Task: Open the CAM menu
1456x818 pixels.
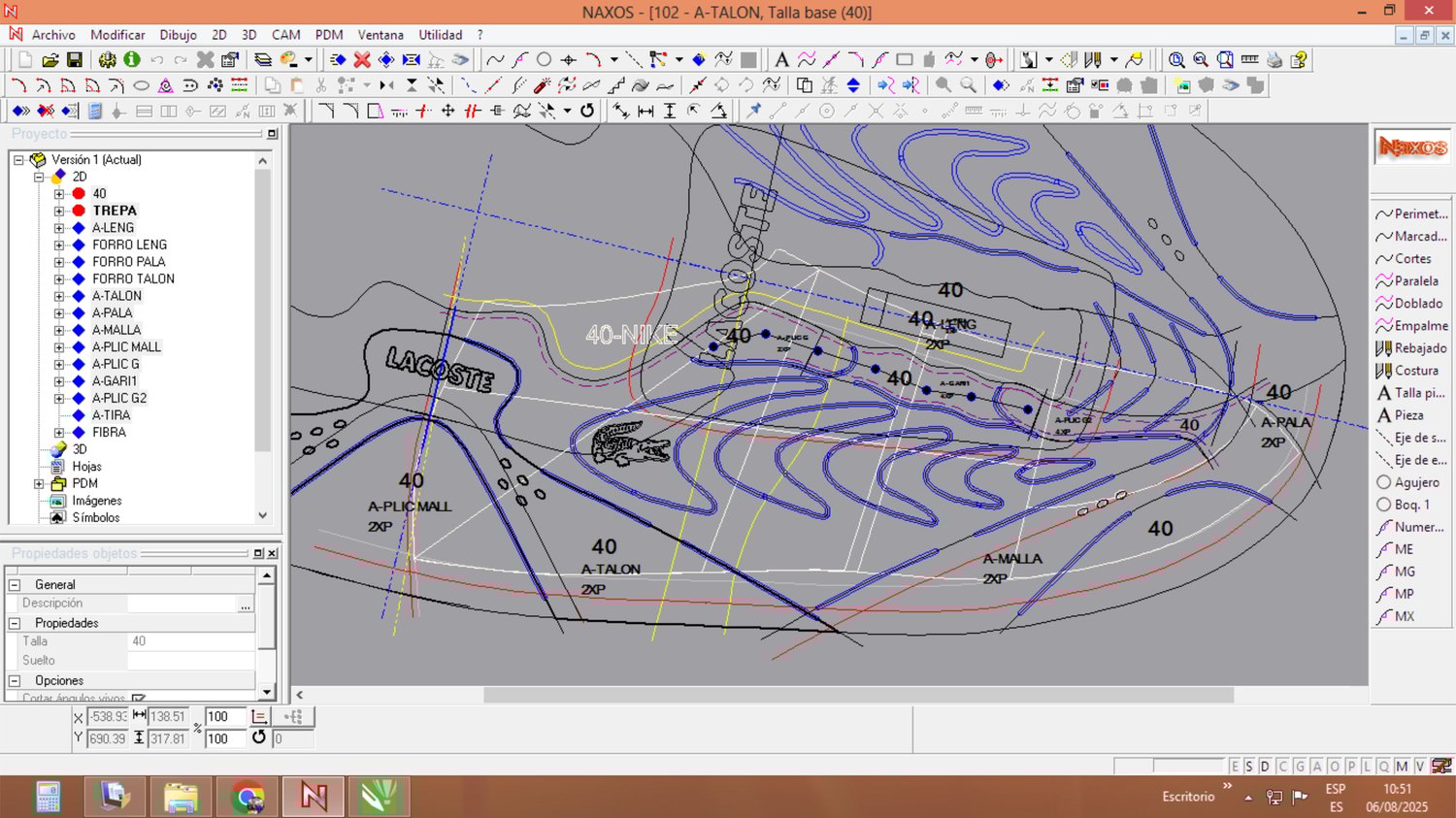Action: (285, 35)
